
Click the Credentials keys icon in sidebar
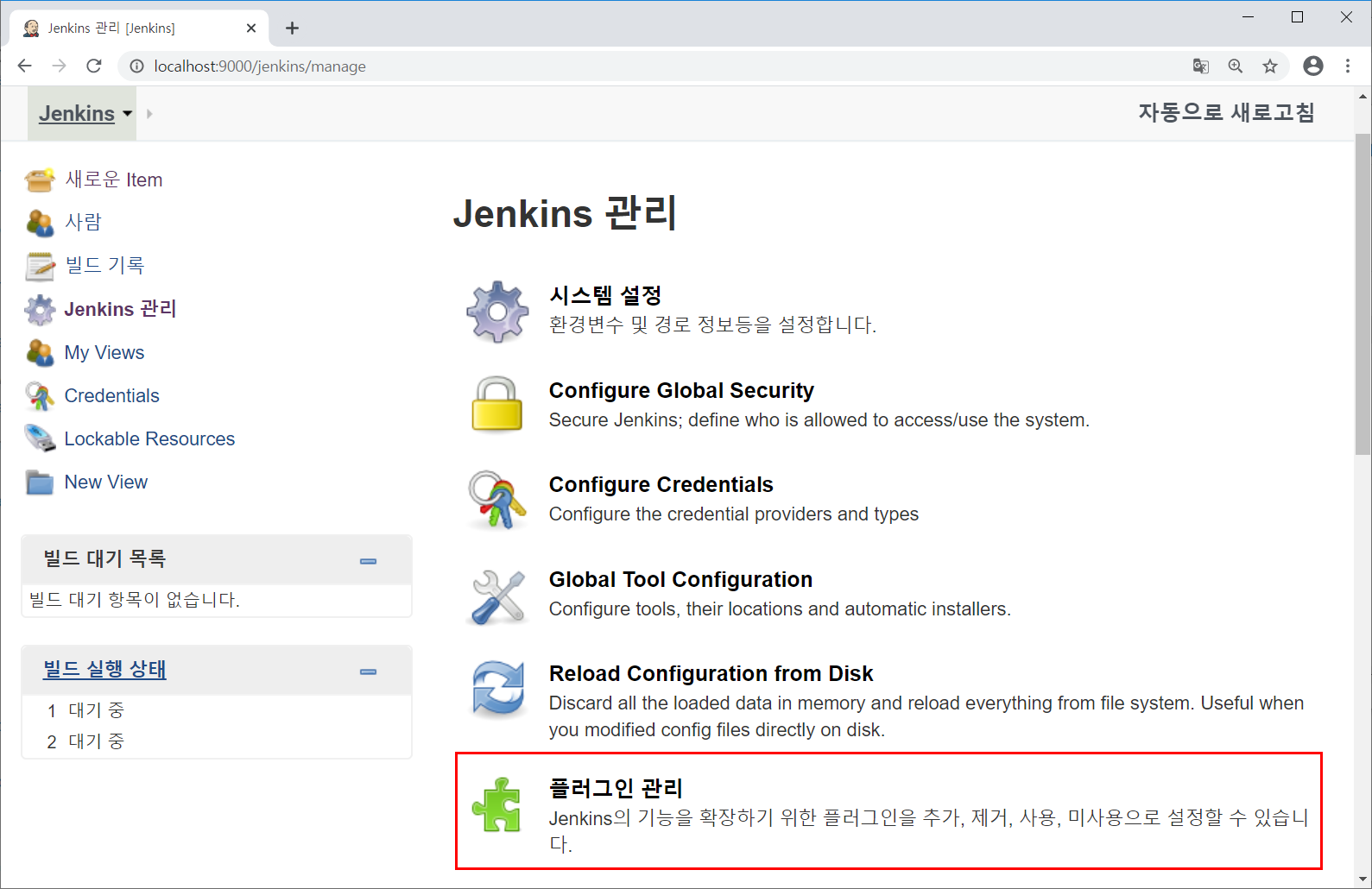(40, 395)
